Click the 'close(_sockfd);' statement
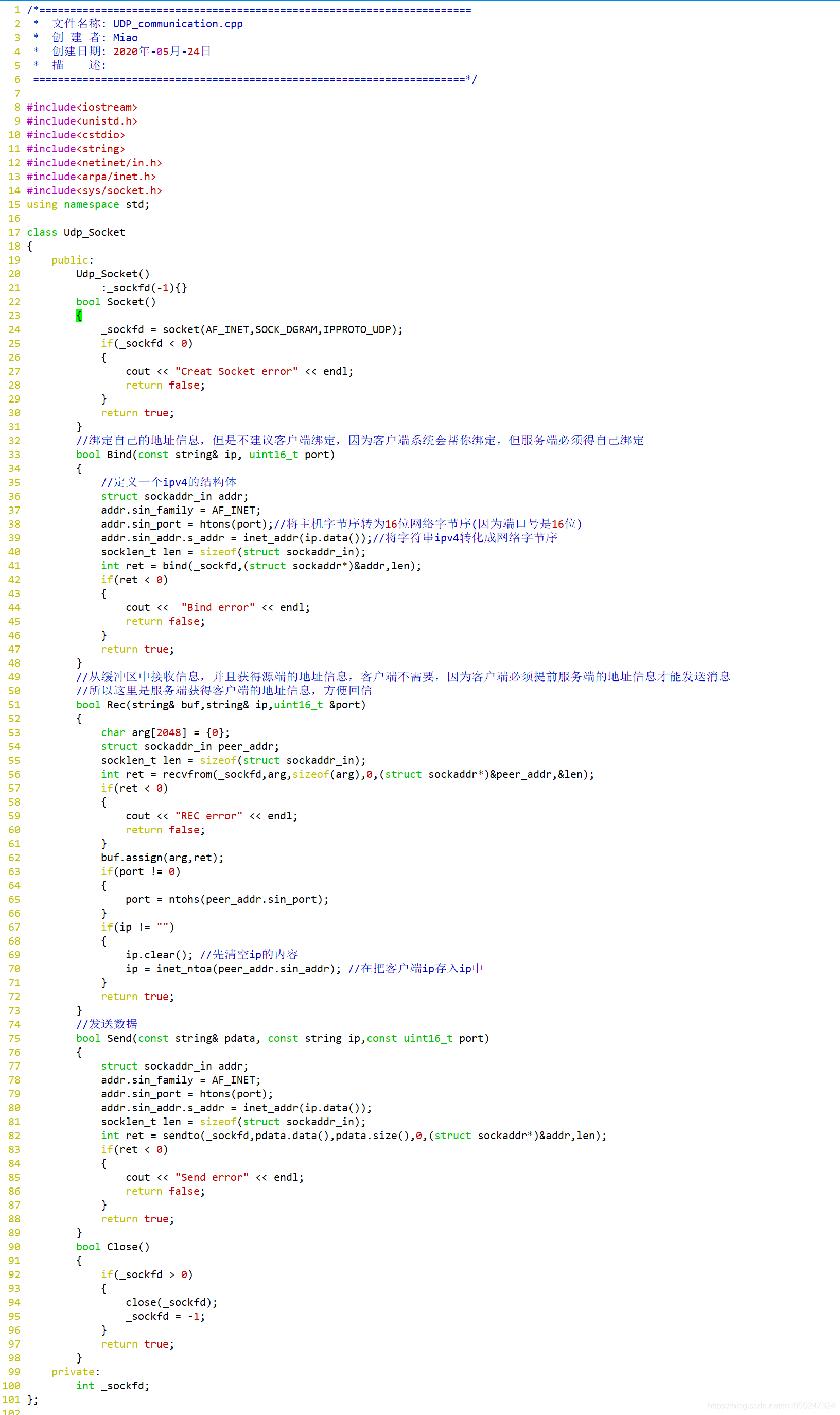Viewport: 840px width, 1415px height. click(x=171, y=1302)
